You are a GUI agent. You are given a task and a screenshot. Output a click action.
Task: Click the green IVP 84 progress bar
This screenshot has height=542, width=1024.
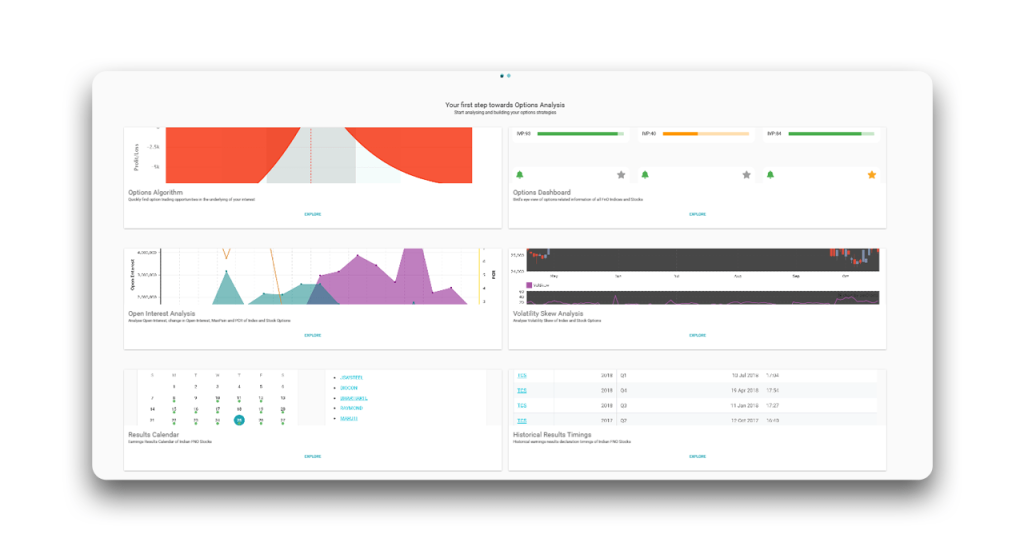click(x=831, y=134)
